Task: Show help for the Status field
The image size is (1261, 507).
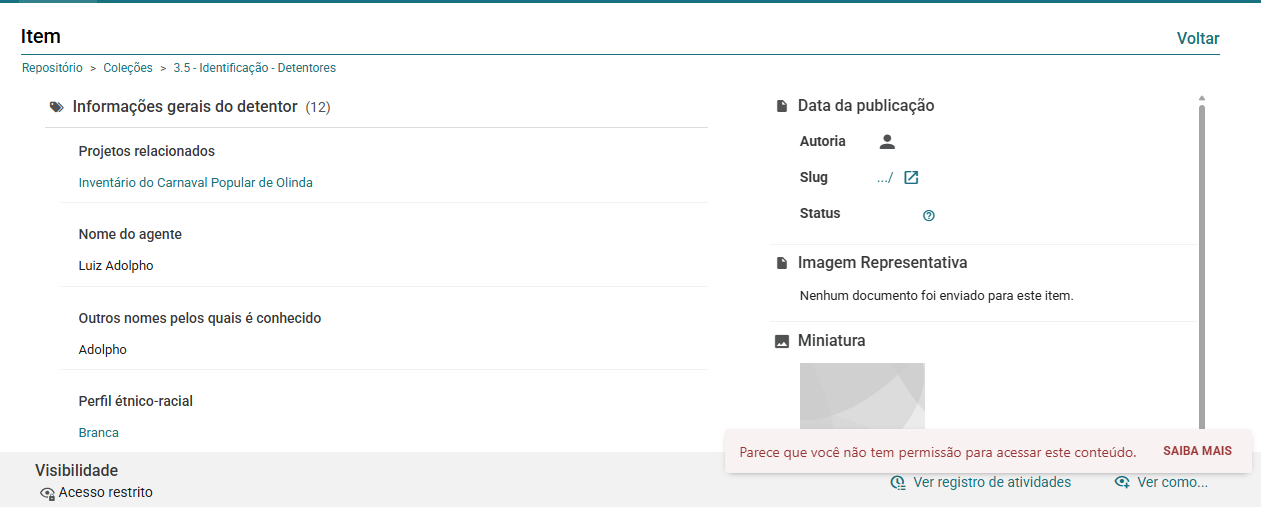Action: pos(929,215)
